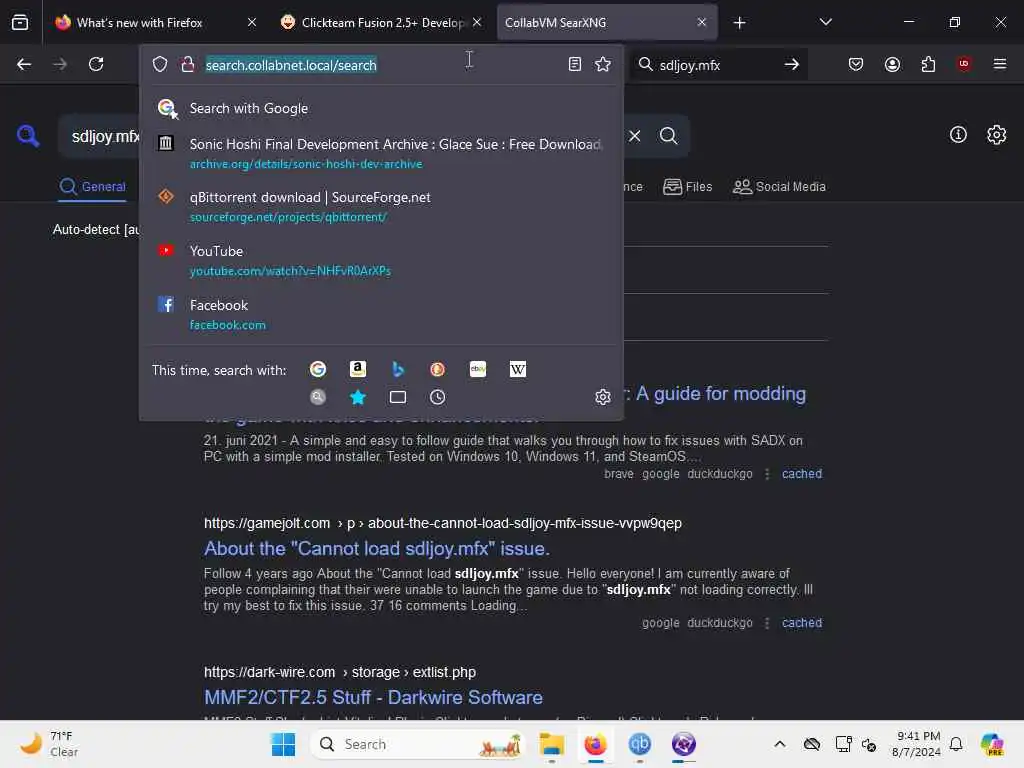Search this time with Wikipedia icon
The width and height of the screenshot is (1024, 768).
tap(518, 369)
